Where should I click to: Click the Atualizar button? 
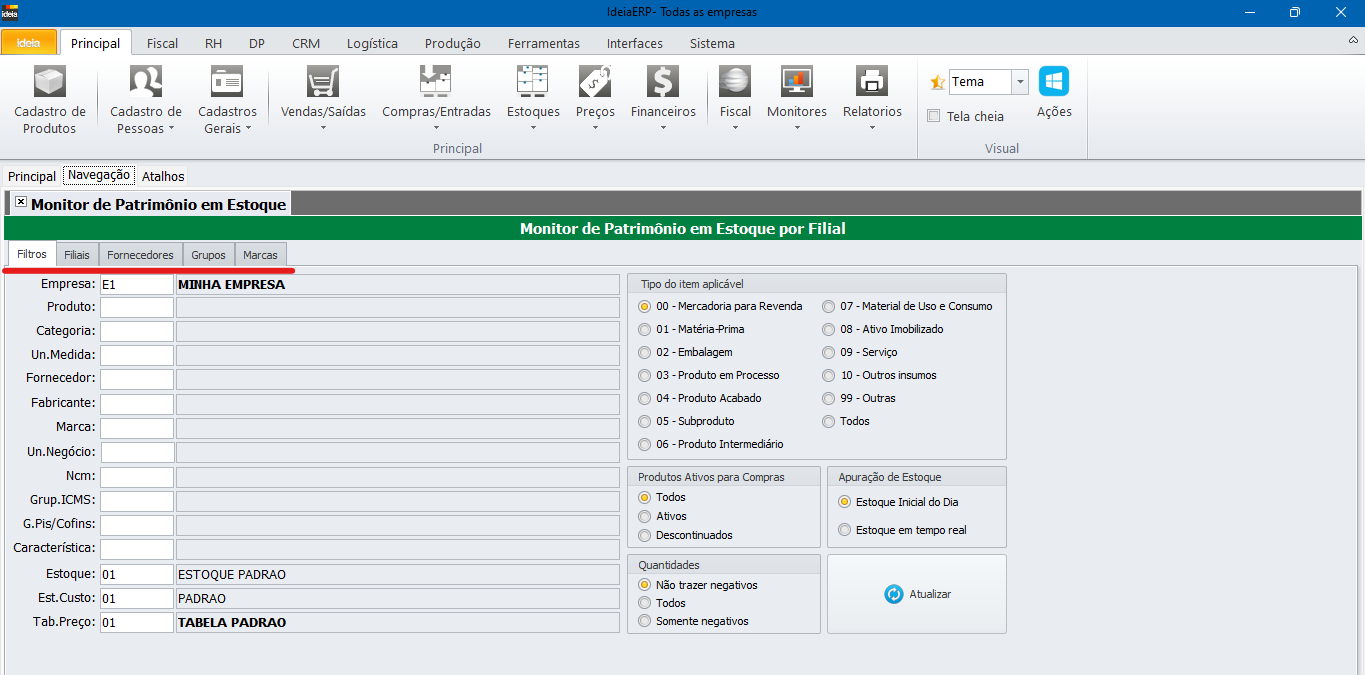coord(917,594)
